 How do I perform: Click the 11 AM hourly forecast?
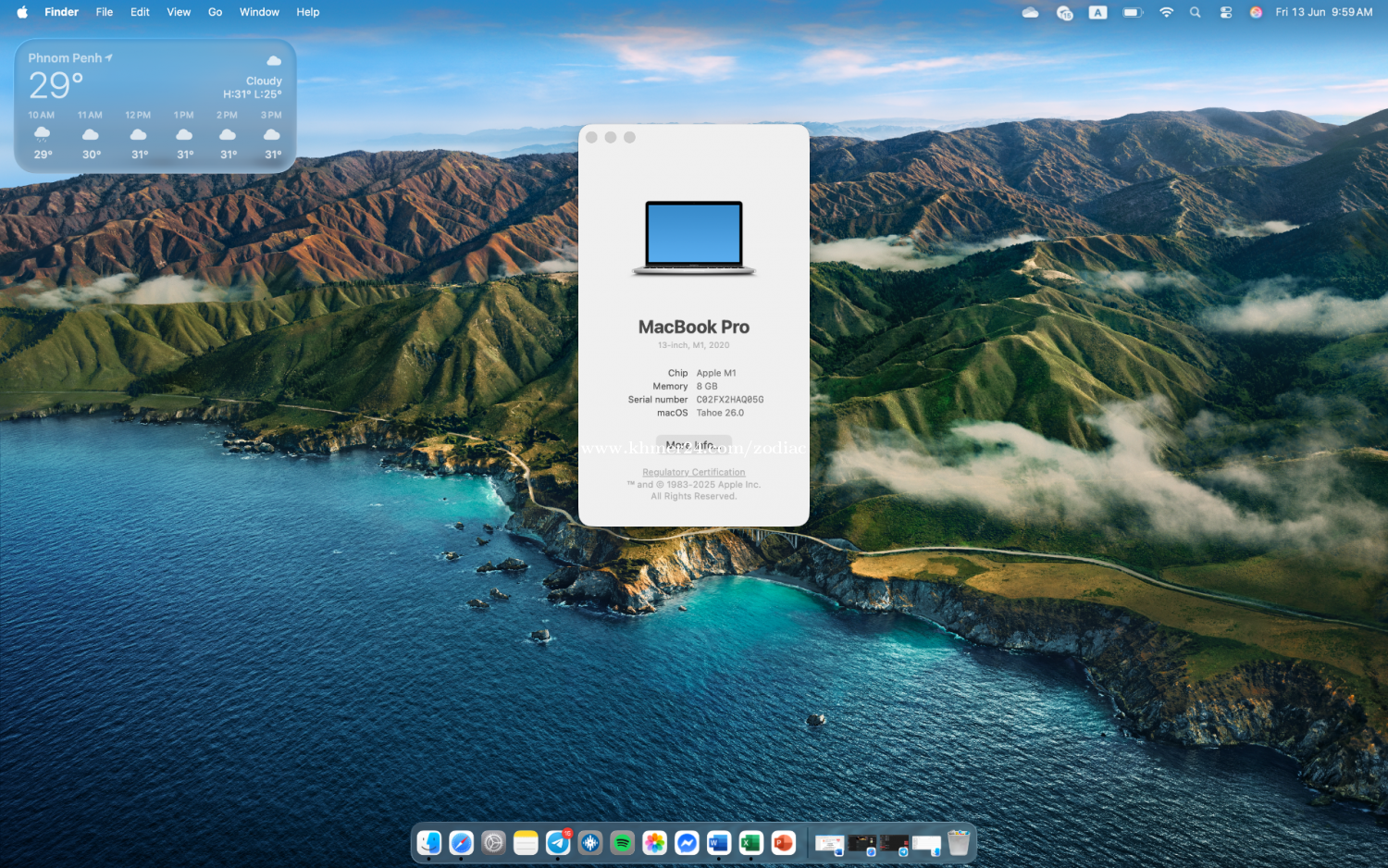click(90, 135)
